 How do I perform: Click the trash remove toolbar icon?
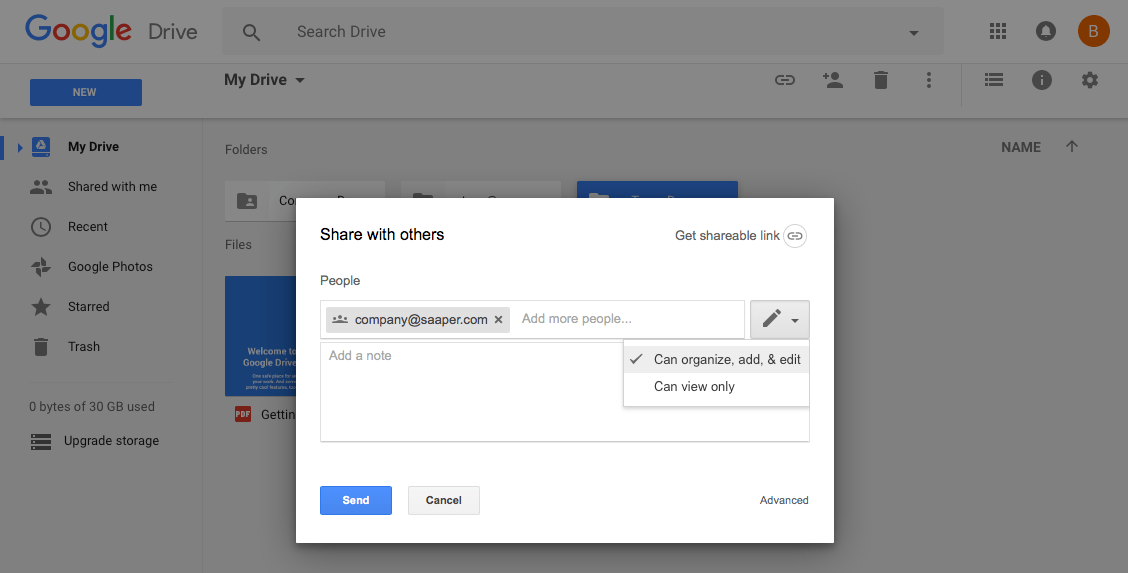coord(881,80)
